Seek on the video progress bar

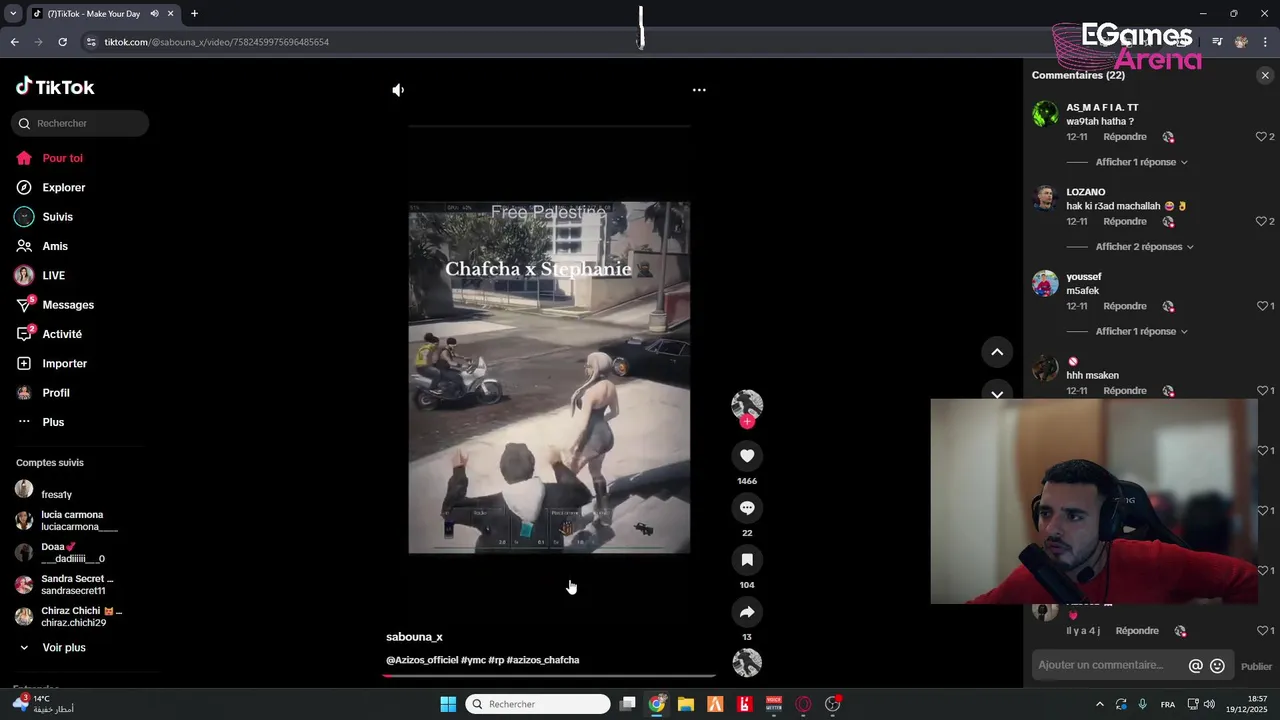pyautogui.click(x=549, y=676)
